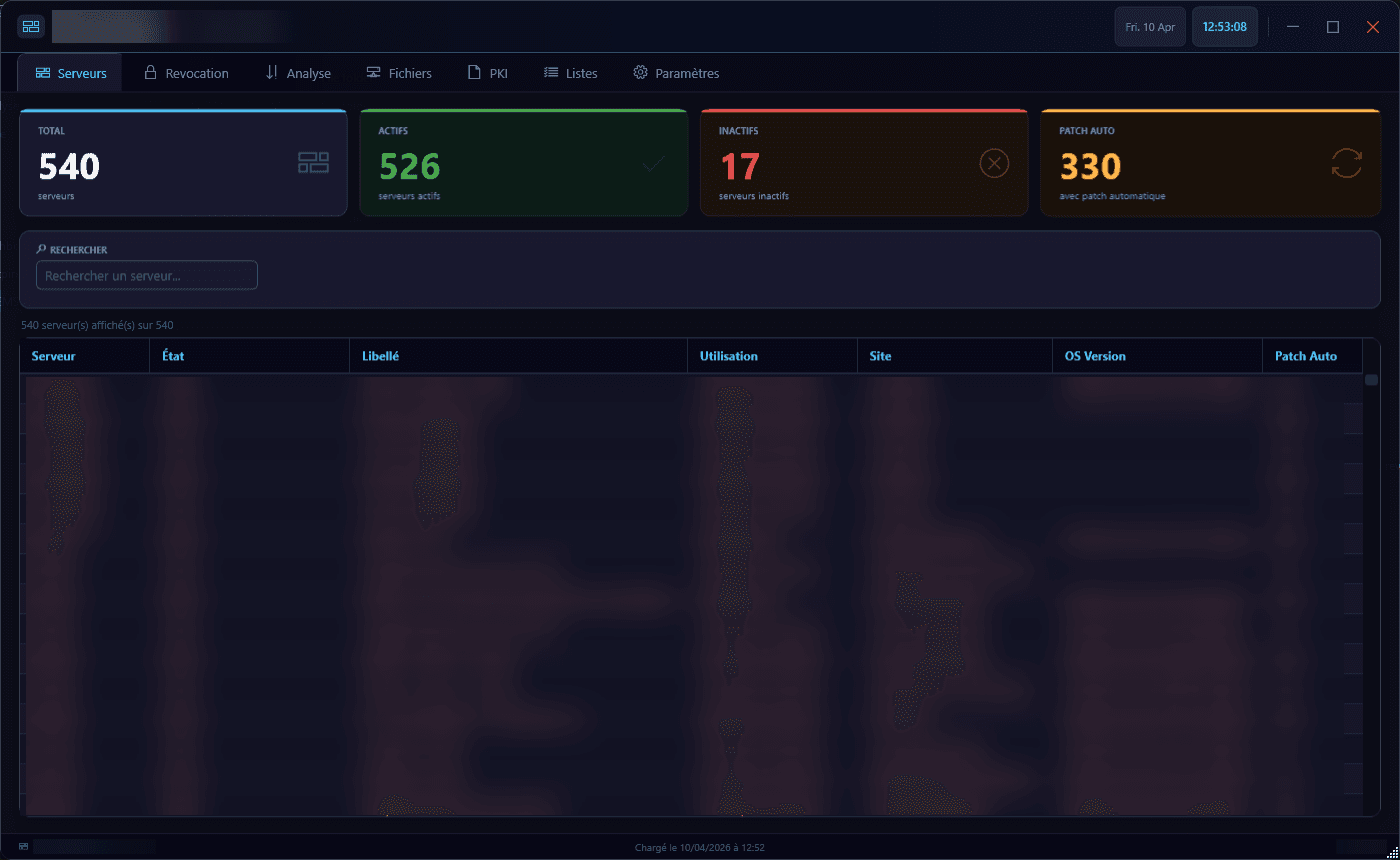Click the servers grid icon on the Total card
This screenshot has width=1400, height=860.
pos(312,163)
